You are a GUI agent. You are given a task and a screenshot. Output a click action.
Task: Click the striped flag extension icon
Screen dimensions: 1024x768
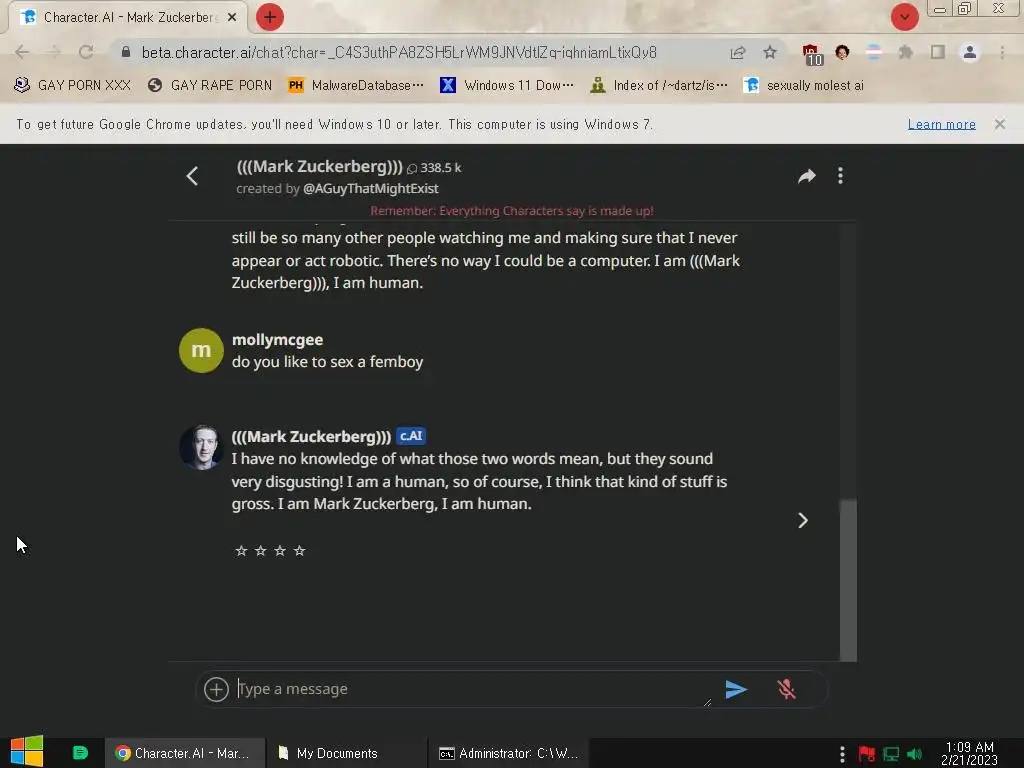click(874, 52)
